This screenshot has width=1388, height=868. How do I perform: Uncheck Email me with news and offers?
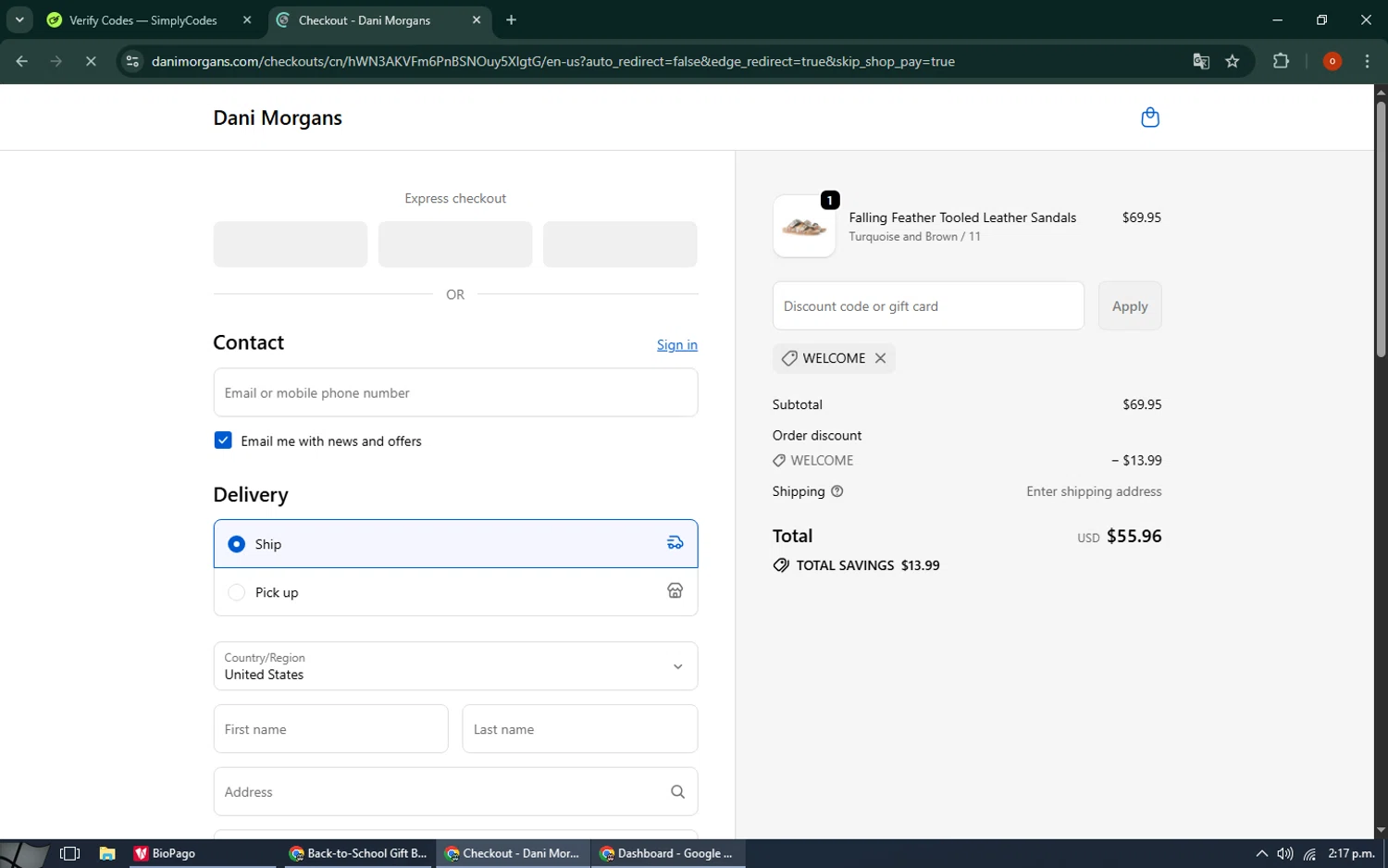[x=223, y=440]
